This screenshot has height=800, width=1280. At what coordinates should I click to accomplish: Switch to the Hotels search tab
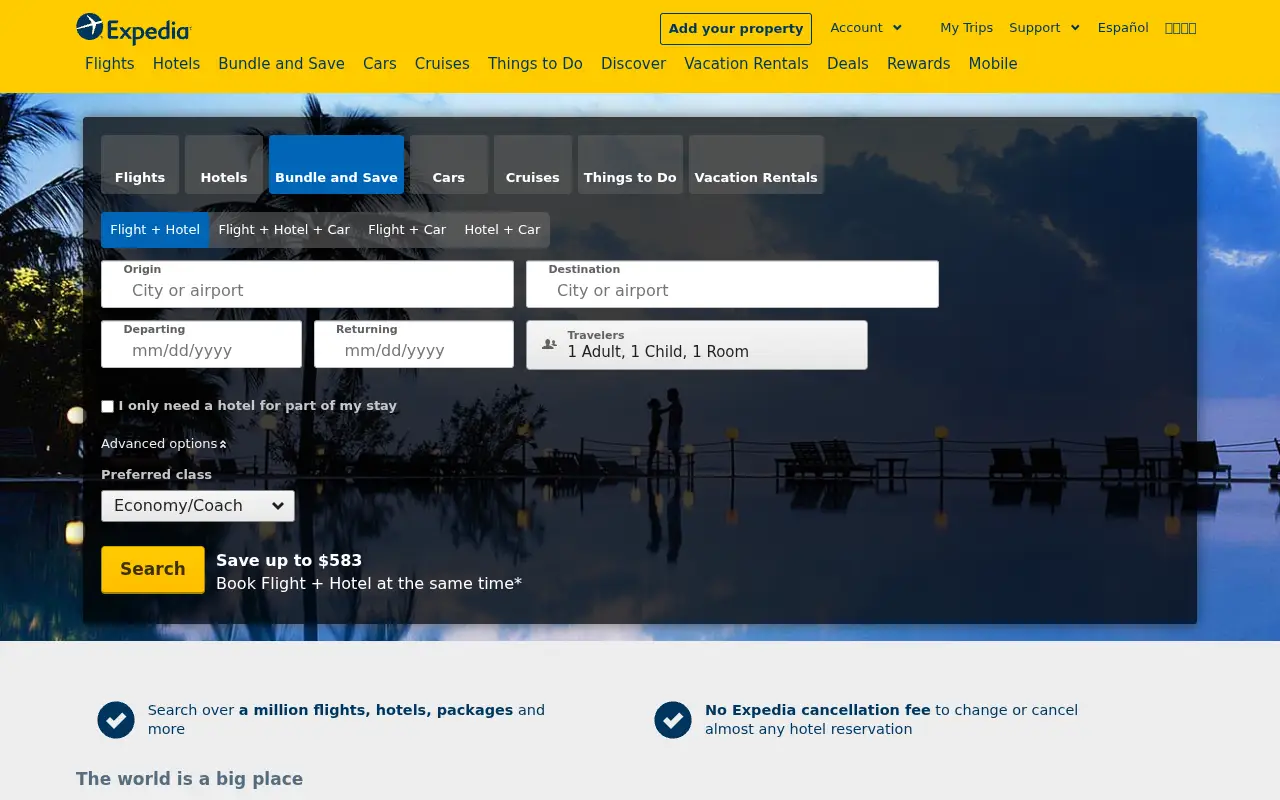point(224,165)
